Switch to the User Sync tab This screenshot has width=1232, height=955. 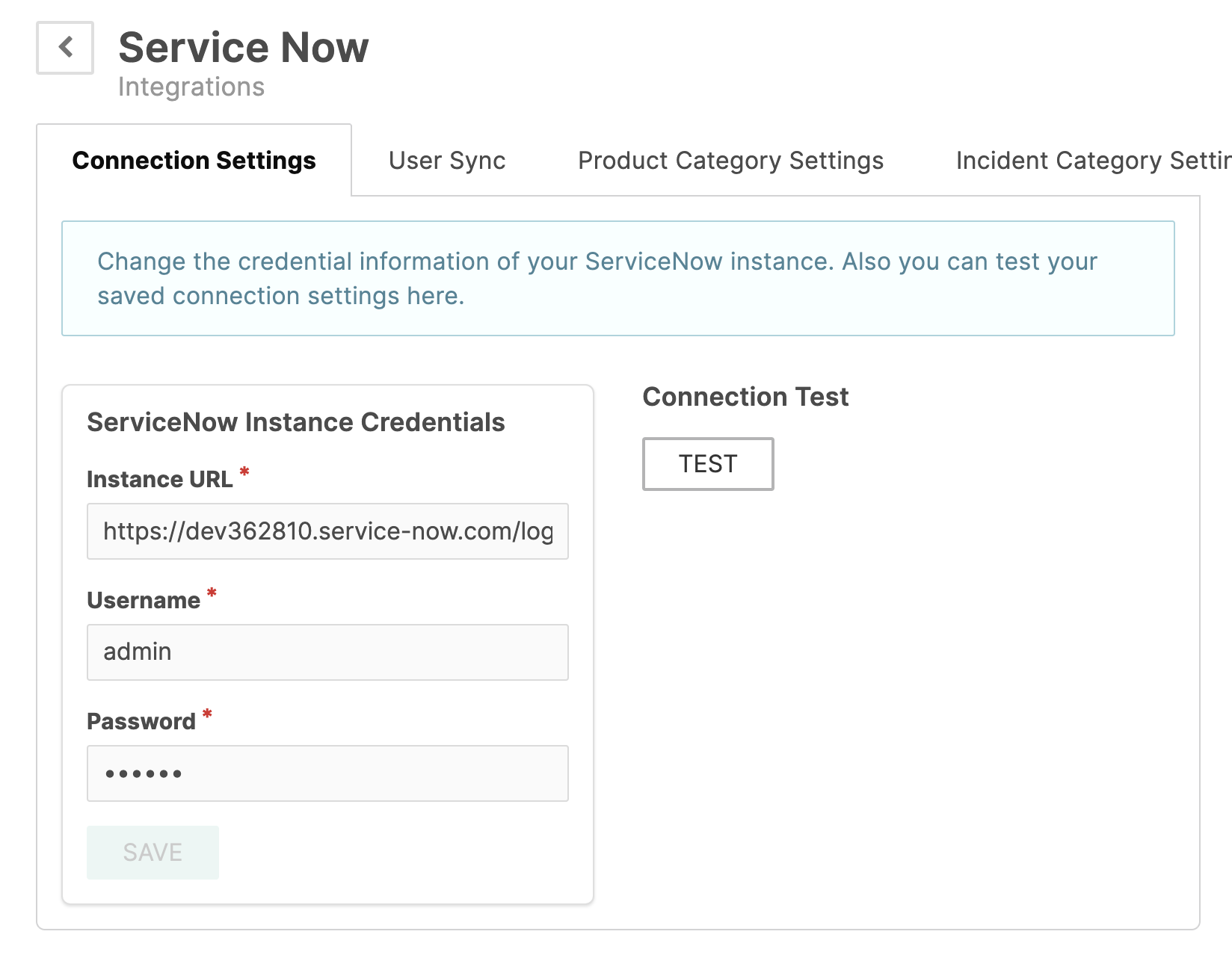click(446, 160)
